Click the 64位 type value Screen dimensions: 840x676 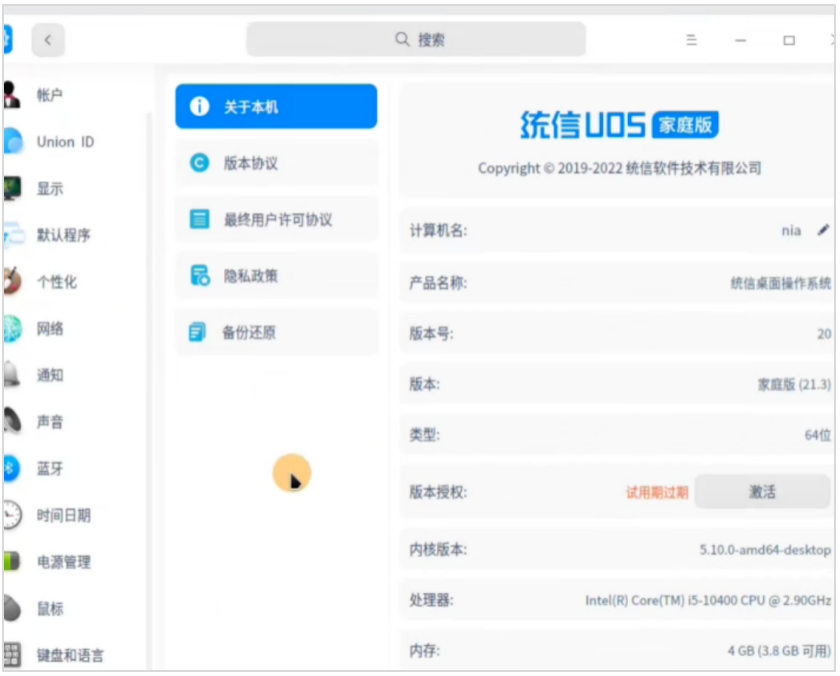coord(818,435)
